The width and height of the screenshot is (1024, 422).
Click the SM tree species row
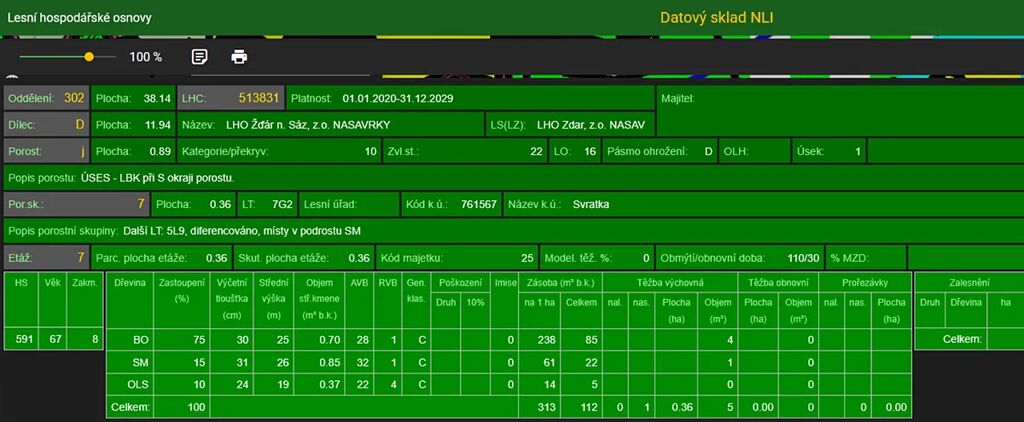coord(141,362)
